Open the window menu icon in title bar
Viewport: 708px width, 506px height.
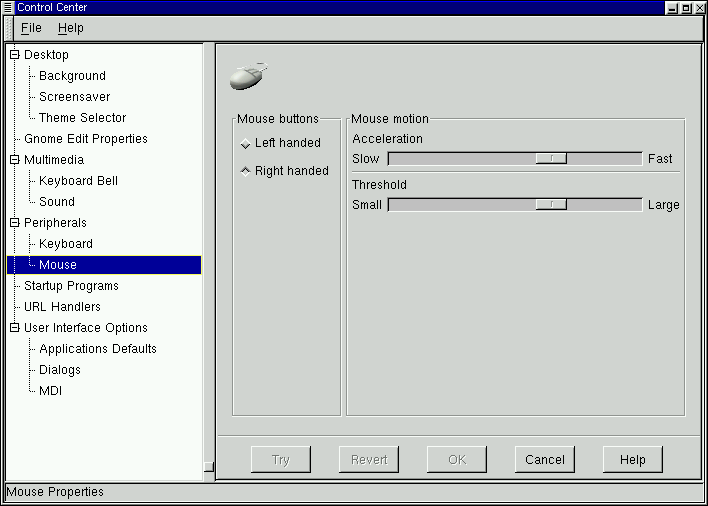pos(8,7)
